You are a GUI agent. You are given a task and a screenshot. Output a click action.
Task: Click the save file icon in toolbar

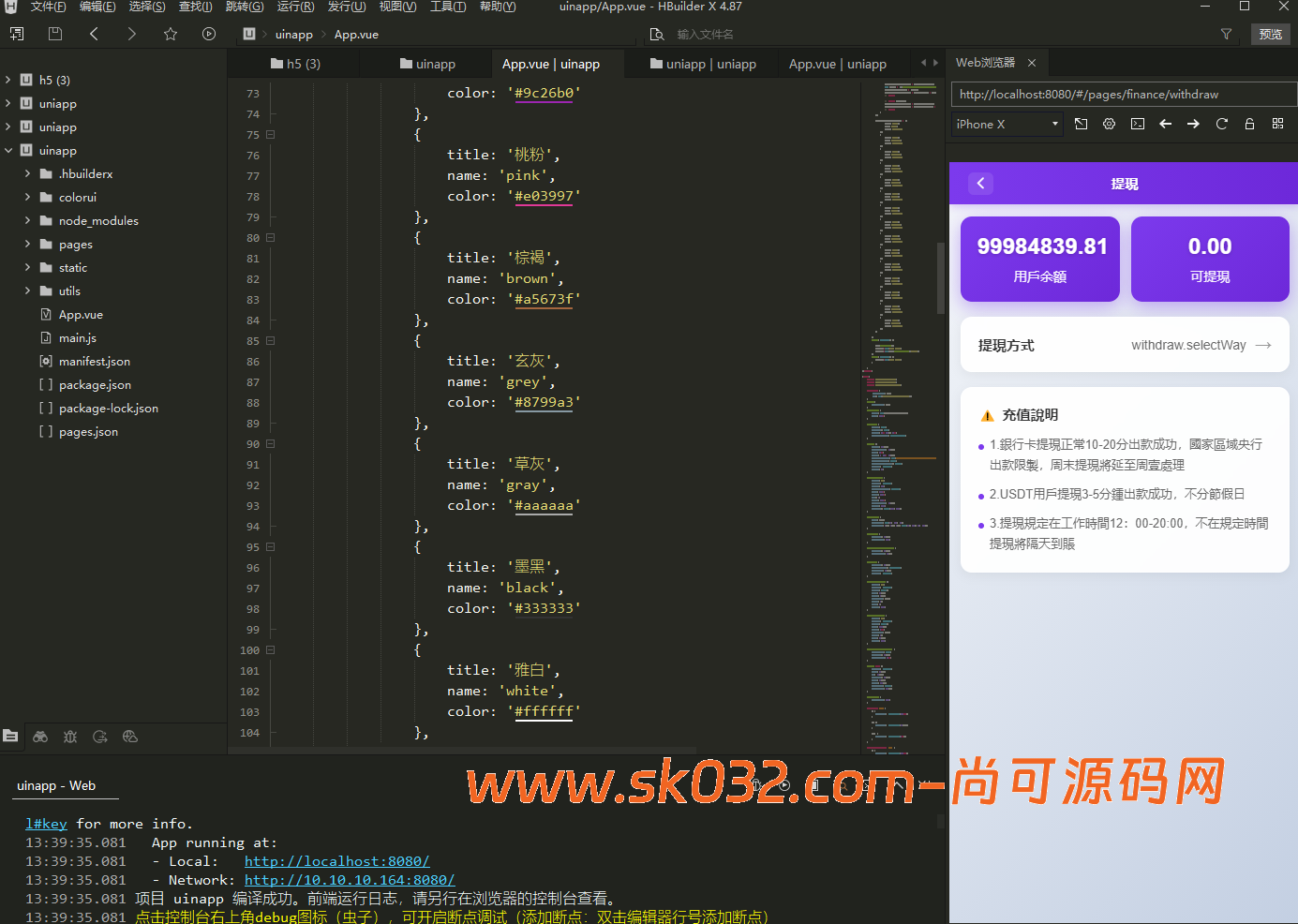coord(55,34)
